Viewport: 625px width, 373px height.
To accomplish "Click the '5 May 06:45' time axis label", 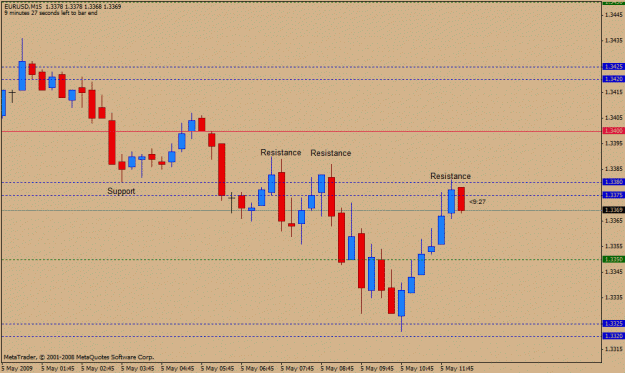I will [x=257, y=369].
